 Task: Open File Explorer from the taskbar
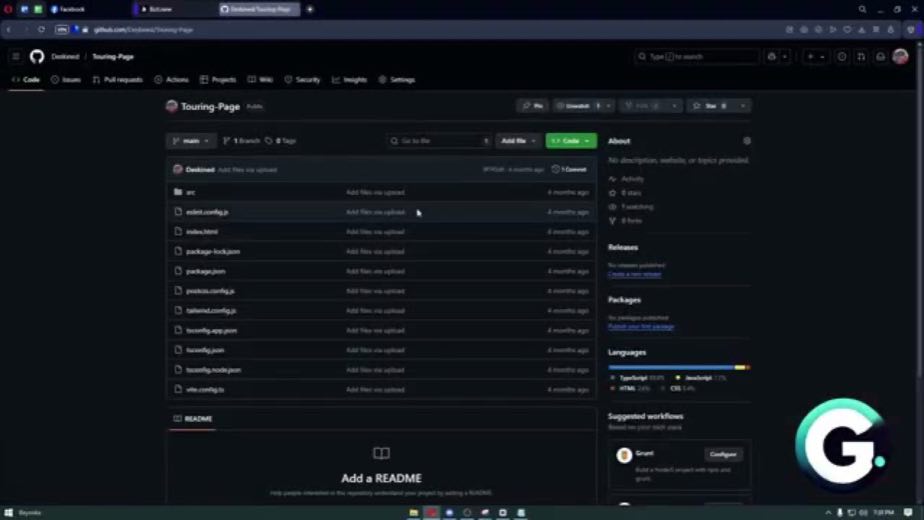pos(413,513)
